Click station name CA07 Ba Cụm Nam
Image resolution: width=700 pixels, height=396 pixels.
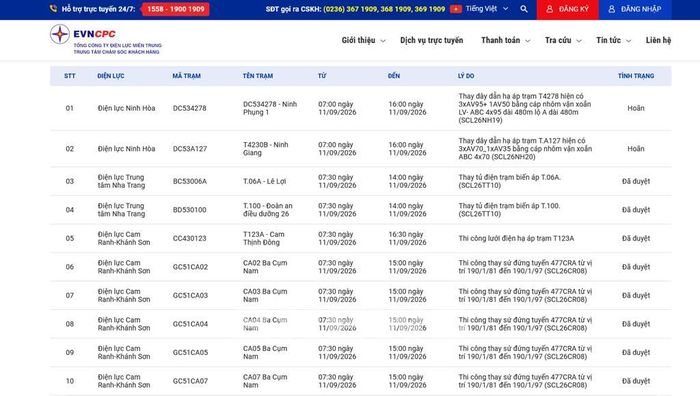point(265,381)
